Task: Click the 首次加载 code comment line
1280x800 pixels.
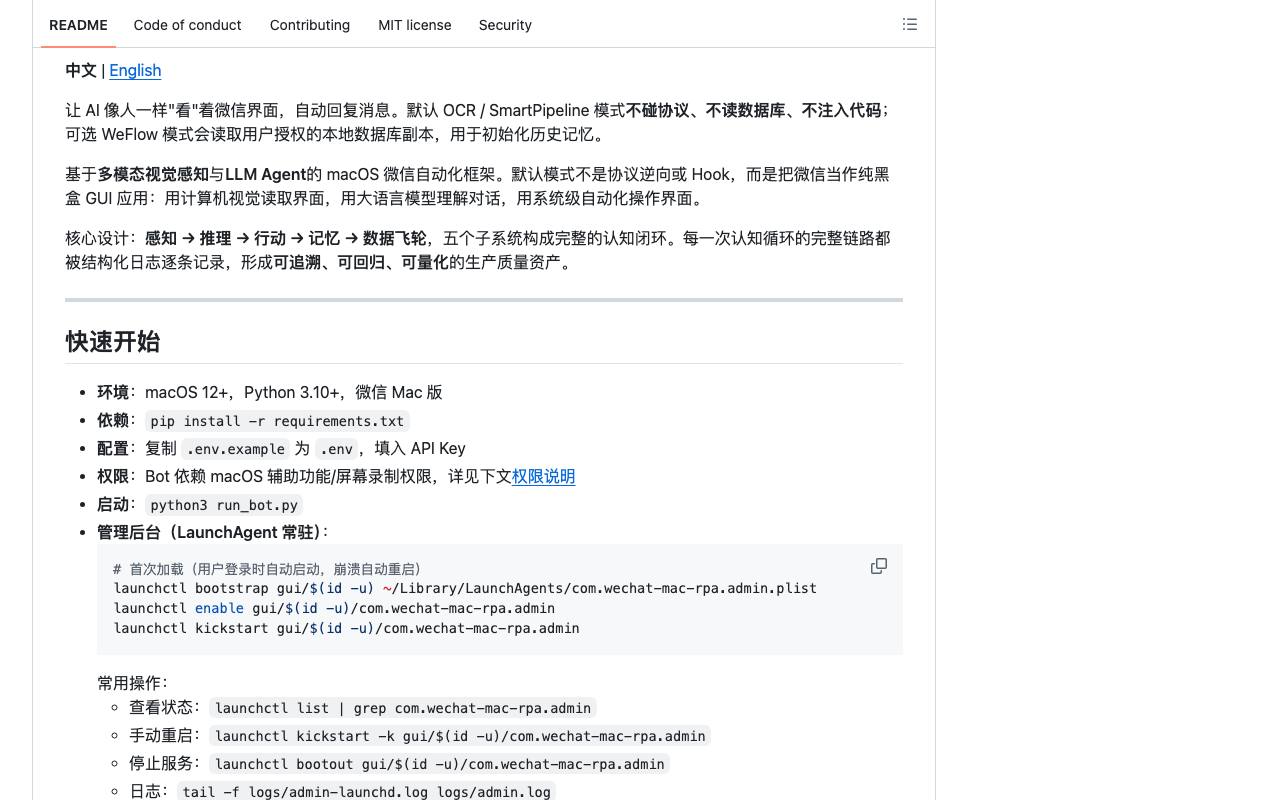Action: pyautogui.click(x=267, y=568)
